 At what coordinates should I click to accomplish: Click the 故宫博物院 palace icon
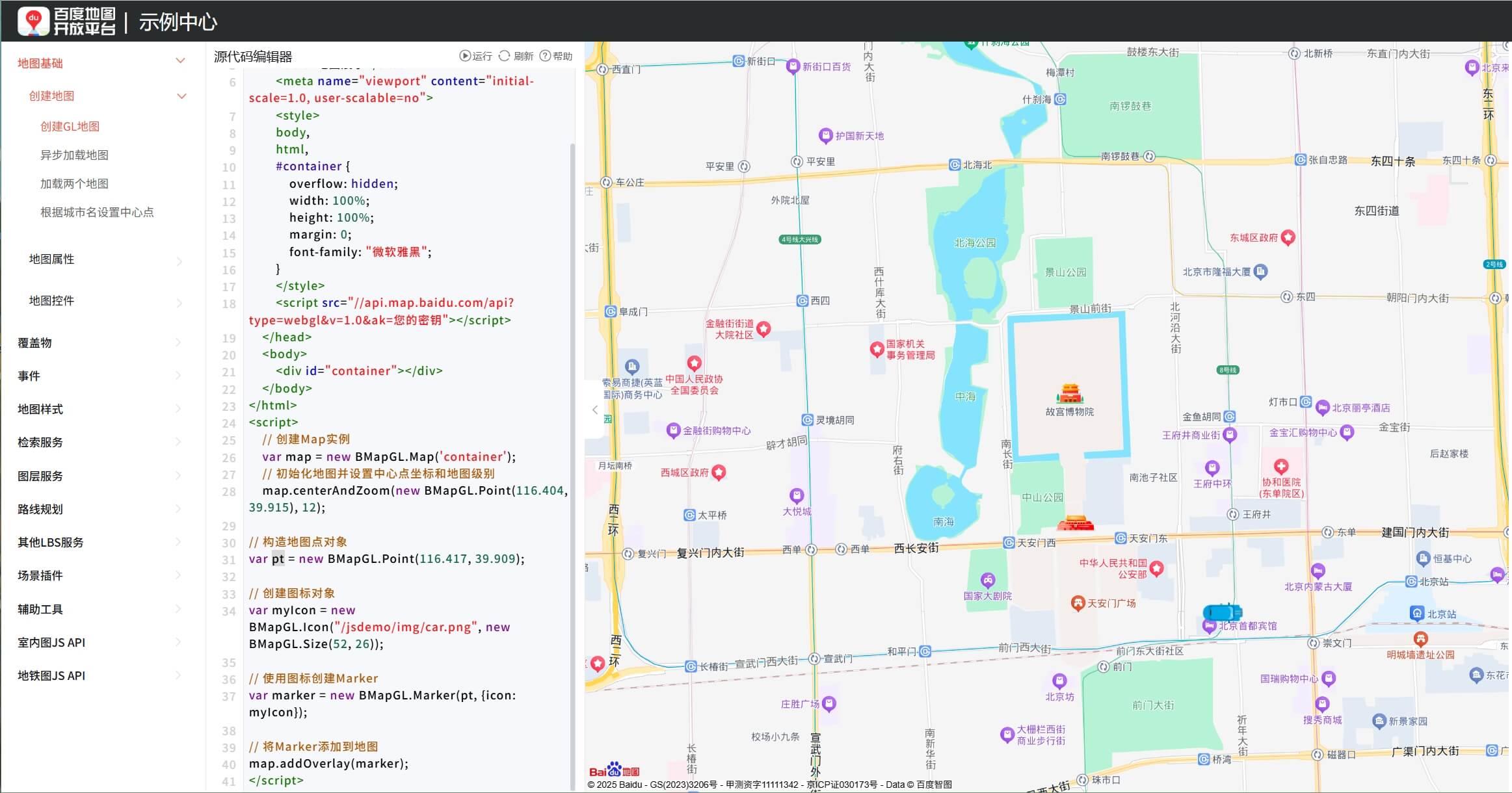[x=1070, y=393]
